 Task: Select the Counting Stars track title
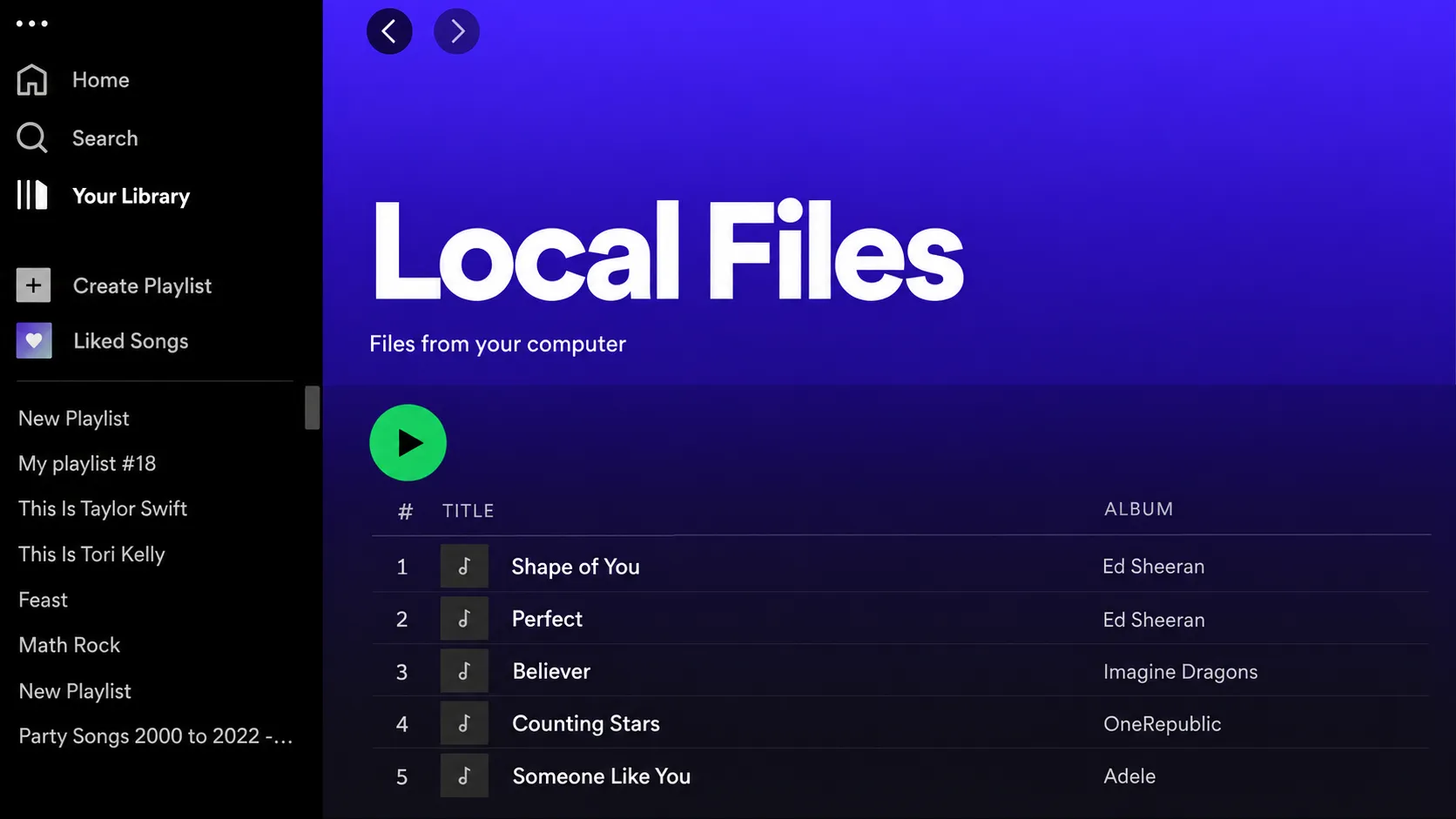pos(586,724)
